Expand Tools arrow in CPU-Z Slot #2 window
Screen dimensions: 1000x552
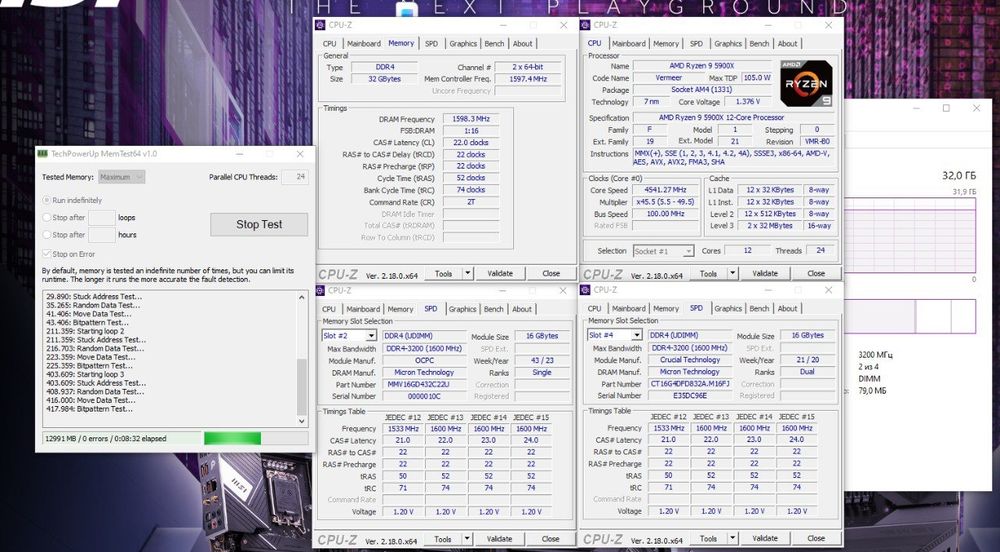tap(467, 539)
